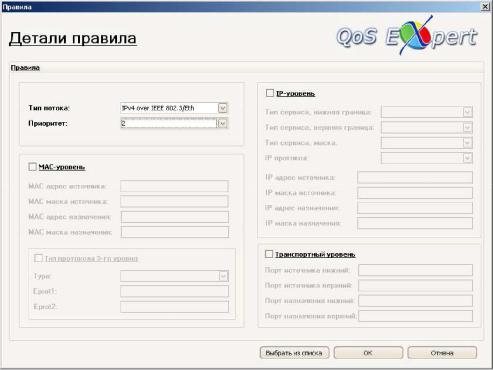Click the Eprot2 input field
Screen dimensions: 493x370
(174, 307)
